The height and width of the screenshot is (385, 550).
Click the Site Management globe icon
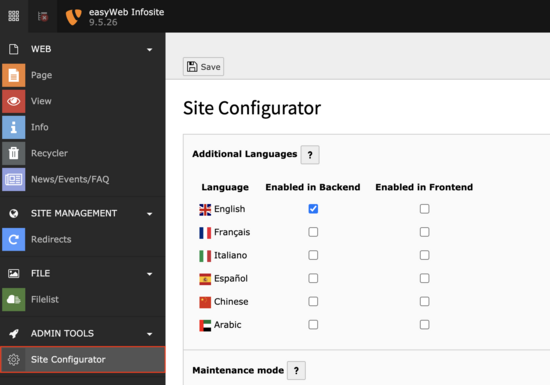(x=14, y=214)
